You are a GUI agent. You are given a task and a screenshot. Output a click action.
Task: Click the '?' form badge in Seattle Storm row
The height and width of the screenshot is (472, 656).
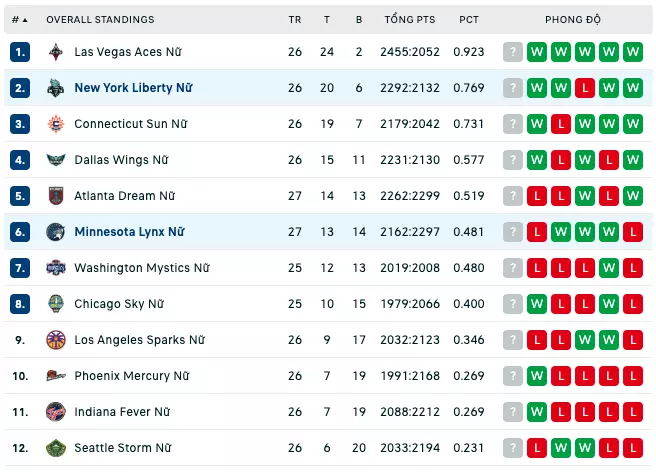point(512,448)
